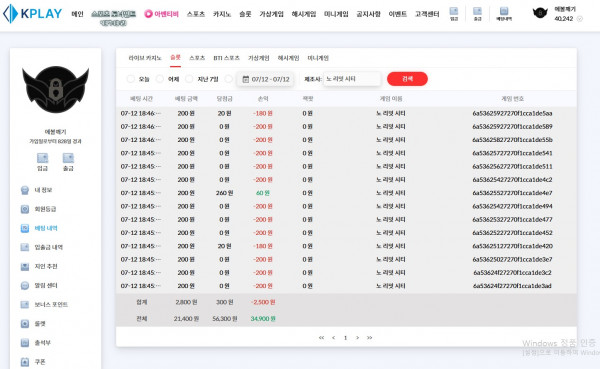
Task: Click the 내 정보 sidebar icon
Action: click(x=25, y=190)
